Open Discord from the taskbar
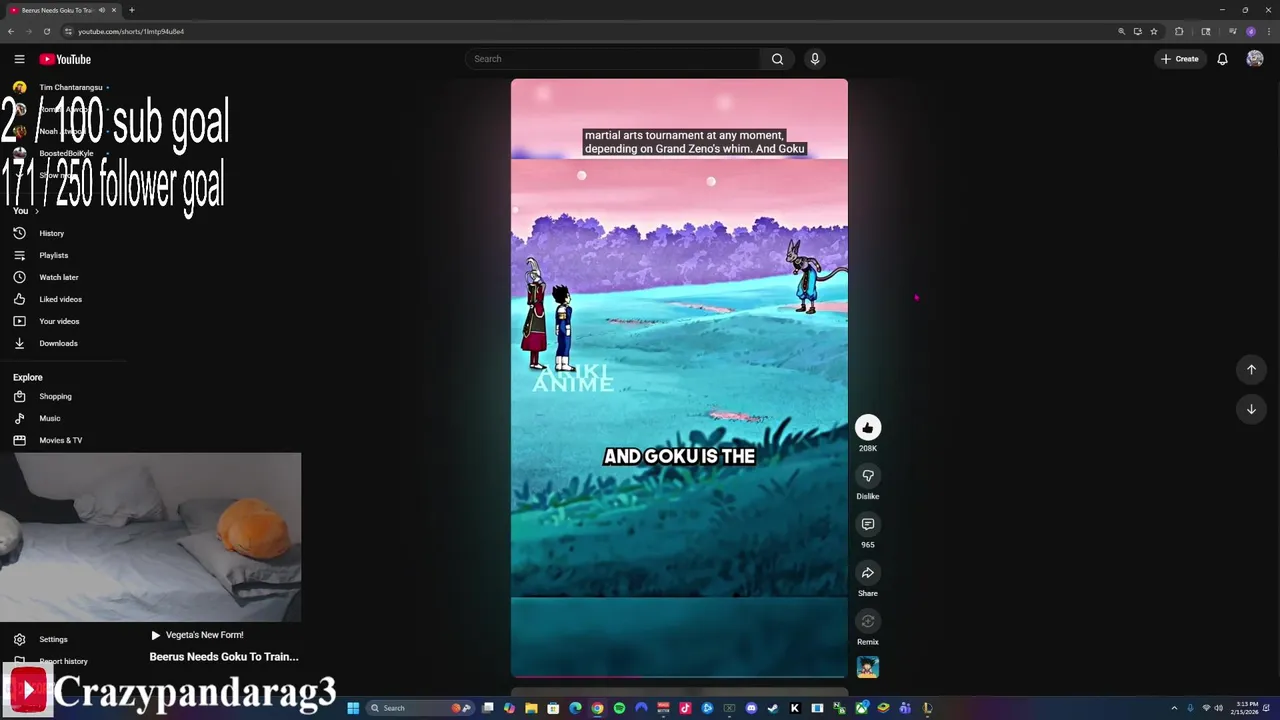1280x720 pixels. (751, 708)
